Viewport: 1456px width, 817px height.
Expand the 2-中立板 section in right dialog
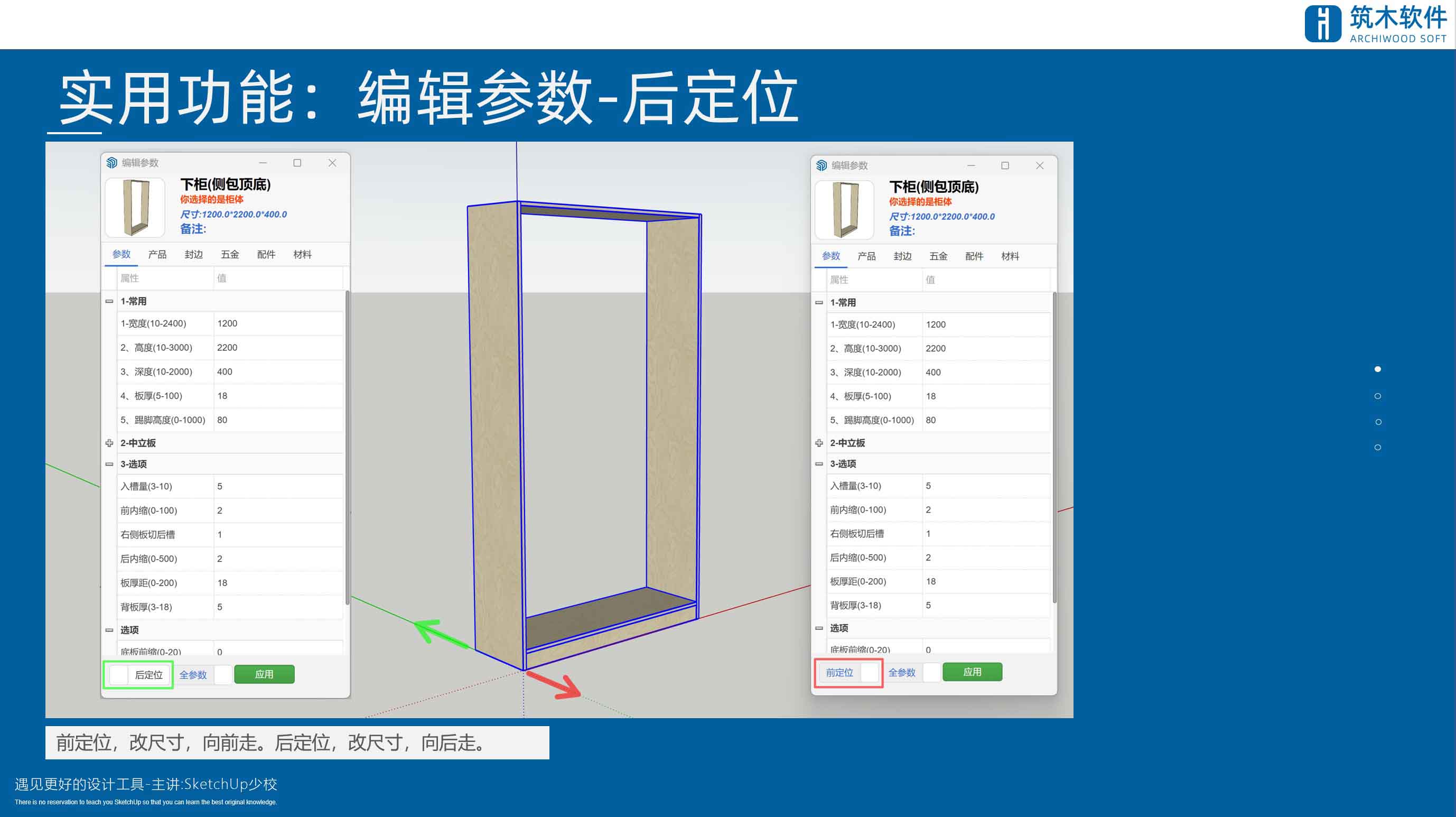coord(818,443)
